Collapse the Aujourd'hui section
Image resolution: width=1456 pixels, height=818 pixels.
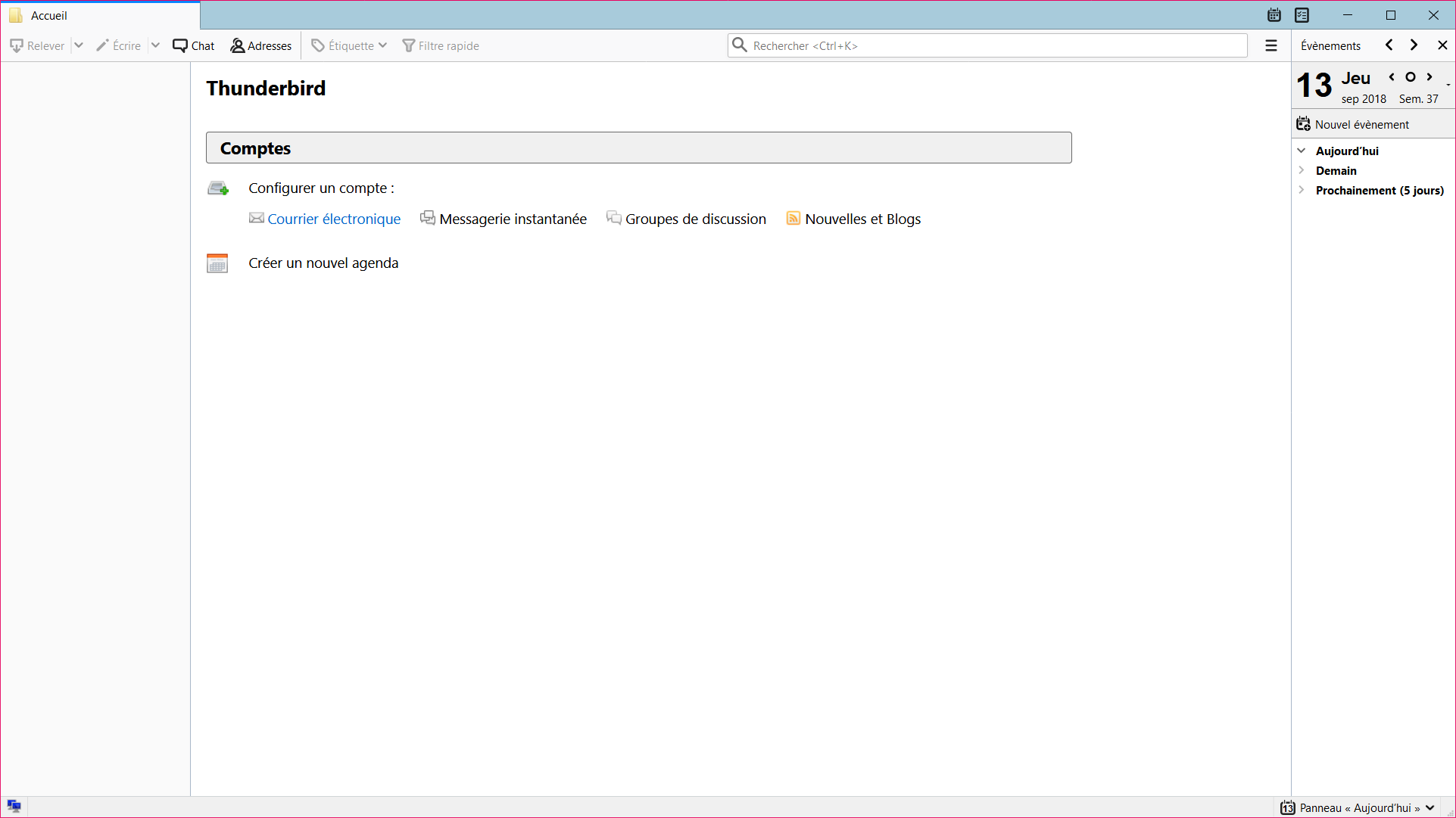point(1302,151)
